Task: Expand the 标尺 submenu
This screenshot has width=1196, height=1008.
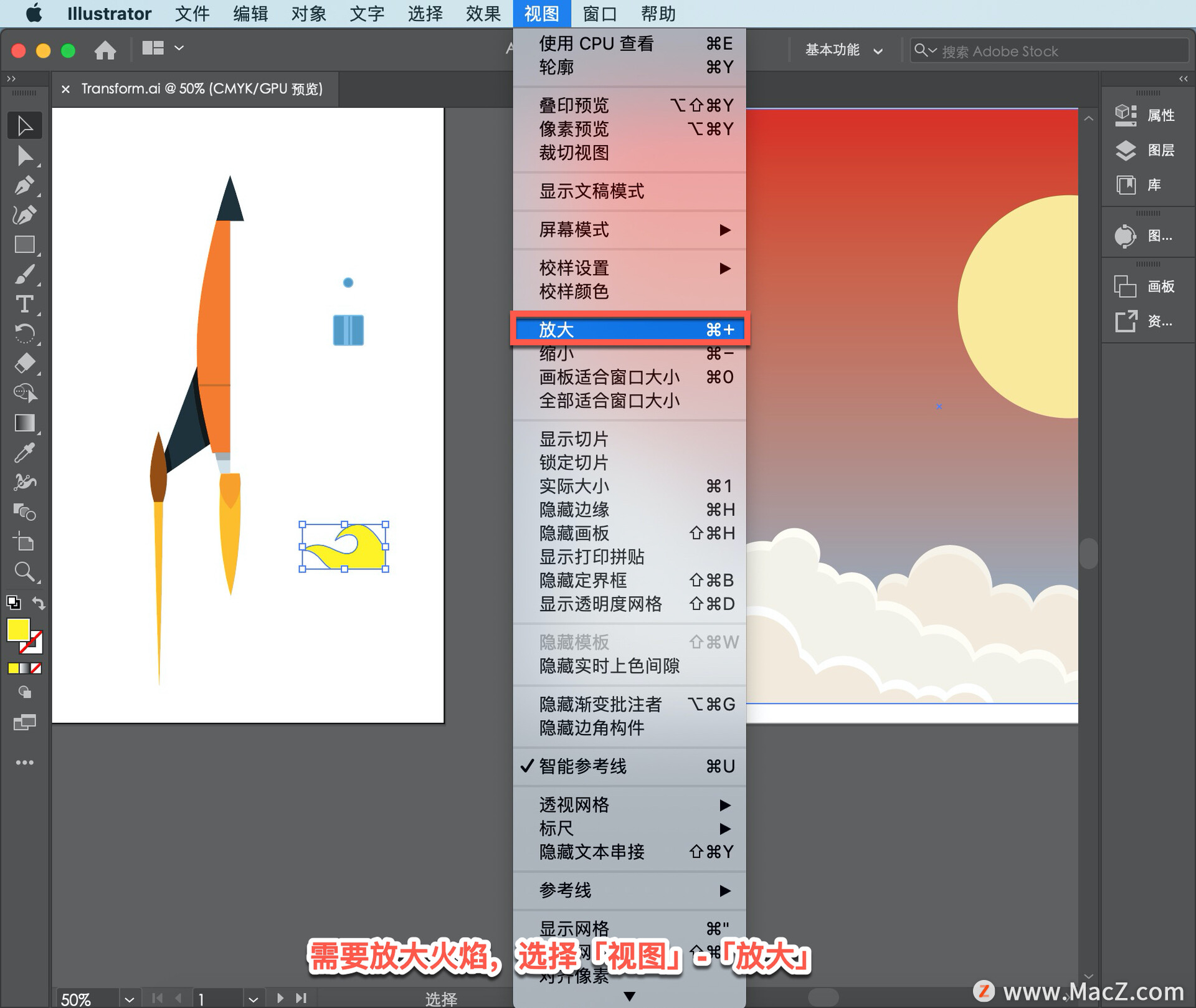Action: tap(629, 829)
